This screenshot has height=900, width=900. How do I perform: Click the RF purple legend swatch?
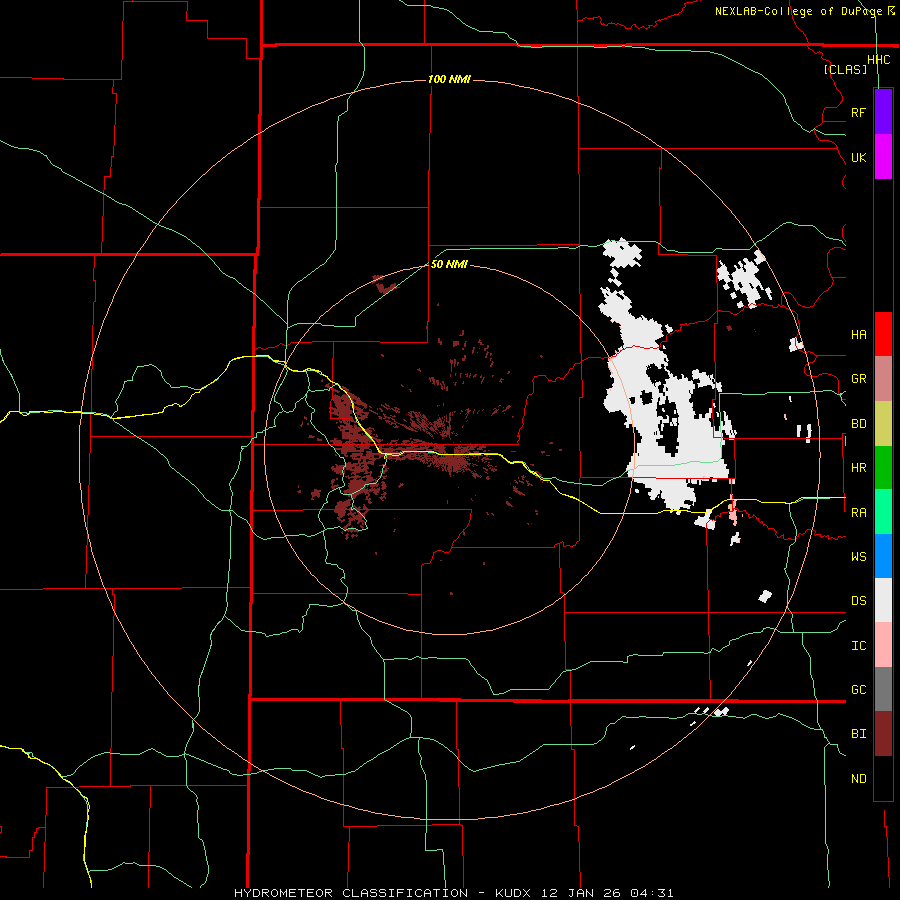click(x=883, y=112)
